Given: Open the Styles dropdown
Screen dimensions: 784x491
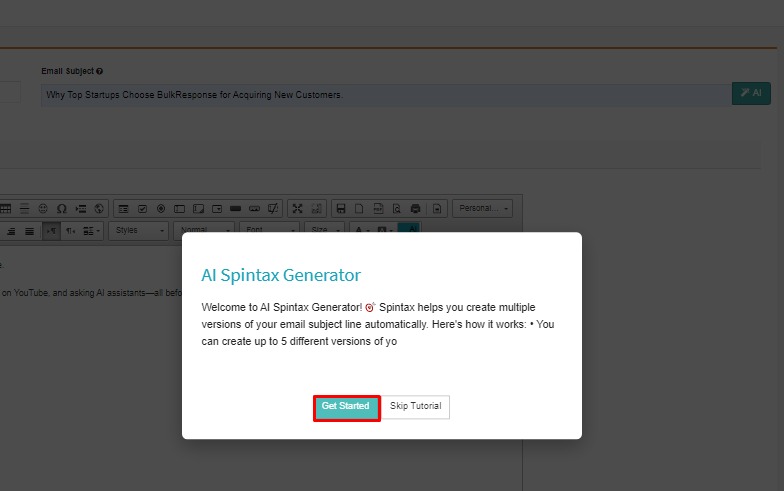Looking at the screenshot, I should [x=139, y=230].
